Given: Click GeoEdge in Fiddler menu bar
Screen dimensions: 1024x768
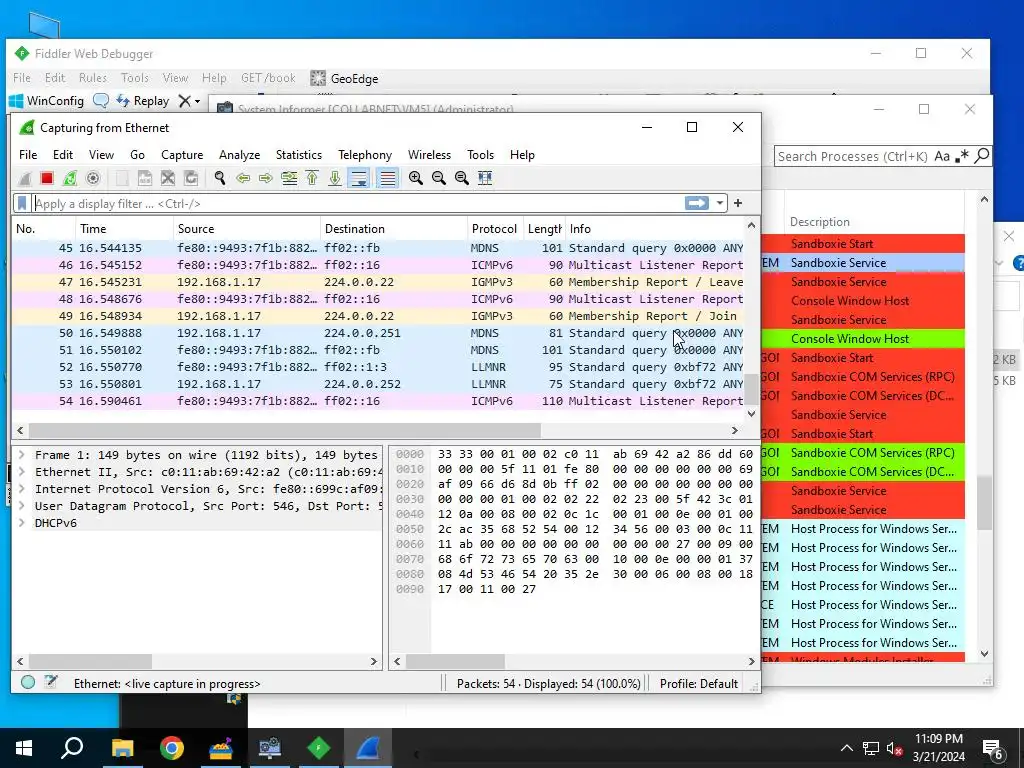Looking at the screenshot, I should [345, 78].
